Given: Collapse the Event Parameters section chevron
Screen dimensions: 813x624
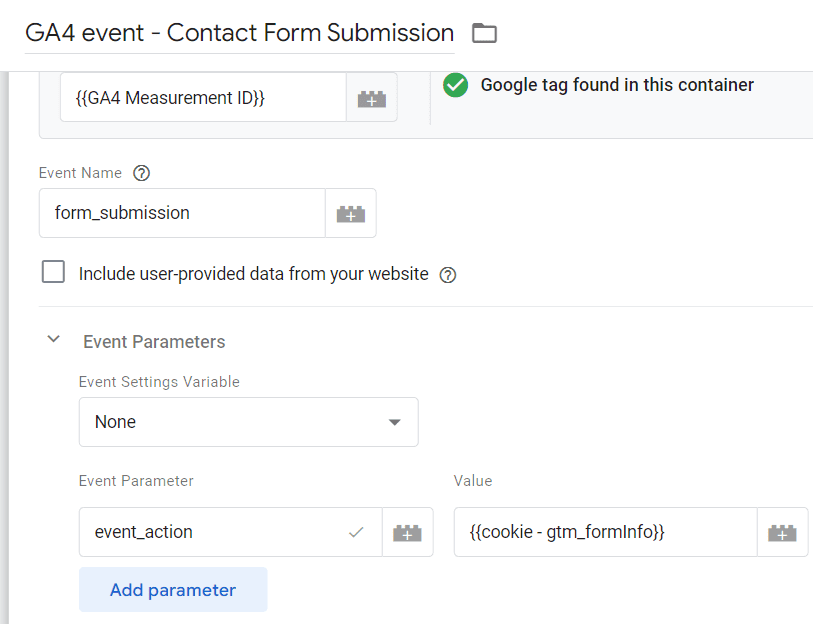Looking at the screenshot, I should point(54,340).
